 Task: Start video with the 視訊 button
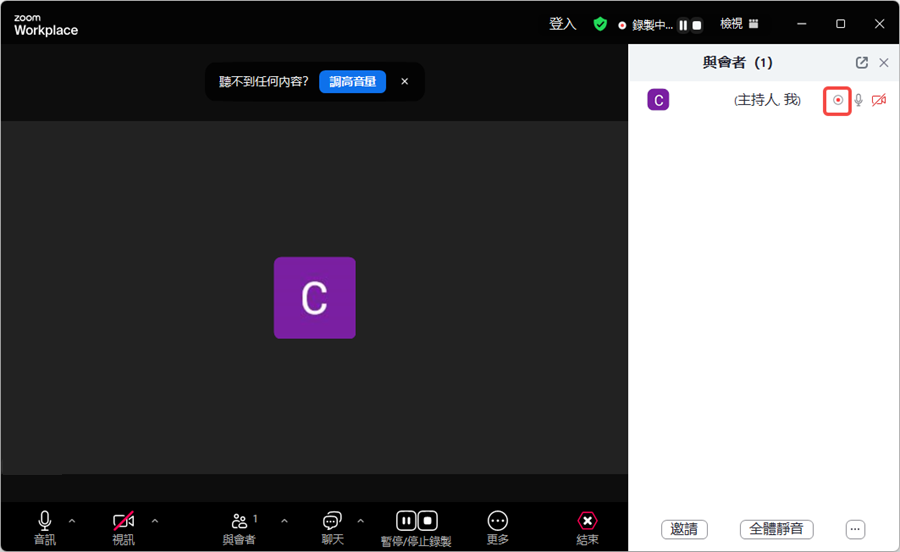pyautogui.click(x=123, y=528)
